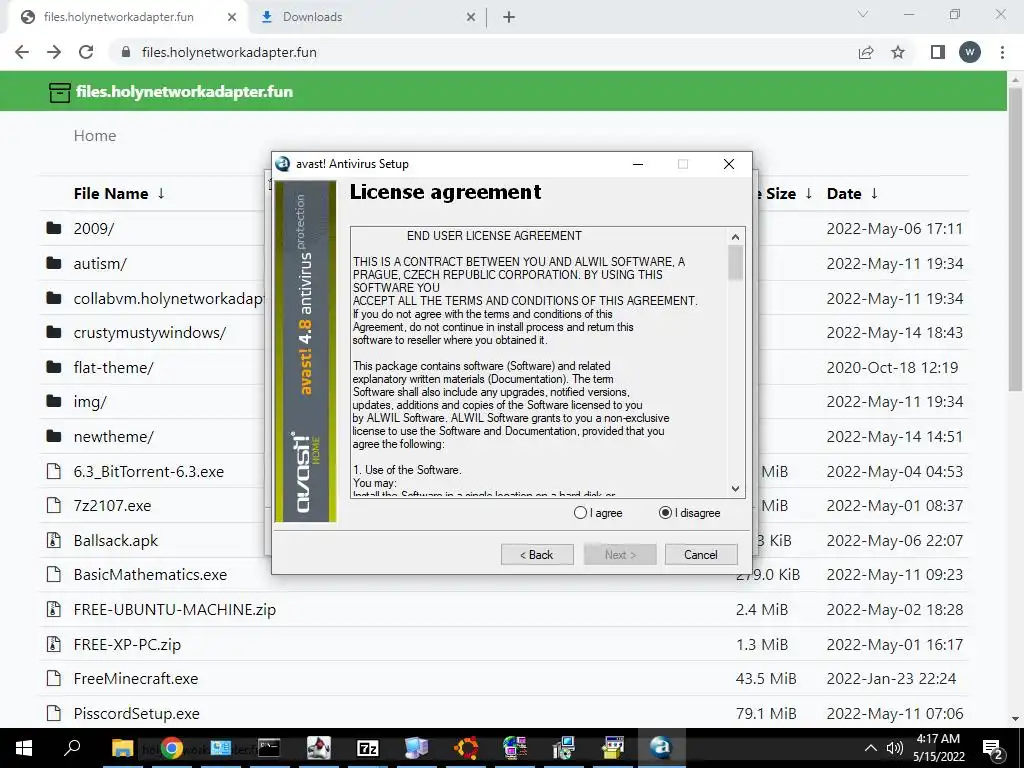Open the autism/ folder

(100, 263)
